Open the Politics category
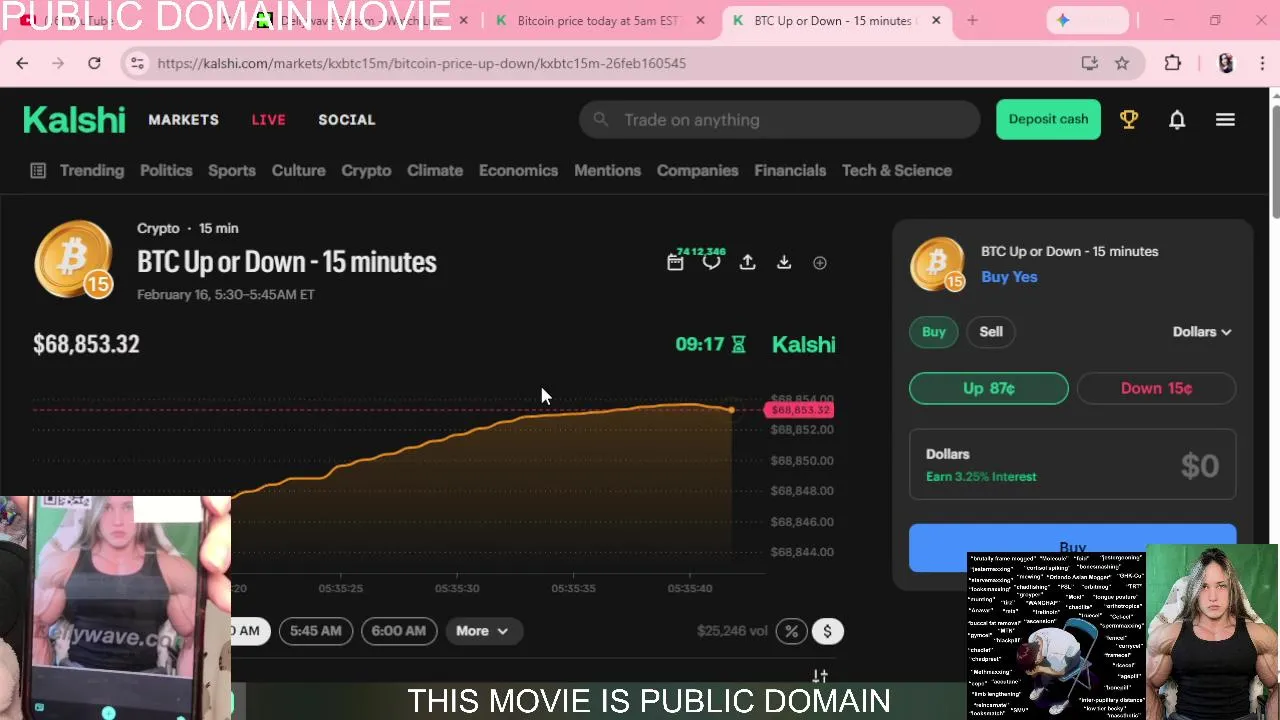 166,171
